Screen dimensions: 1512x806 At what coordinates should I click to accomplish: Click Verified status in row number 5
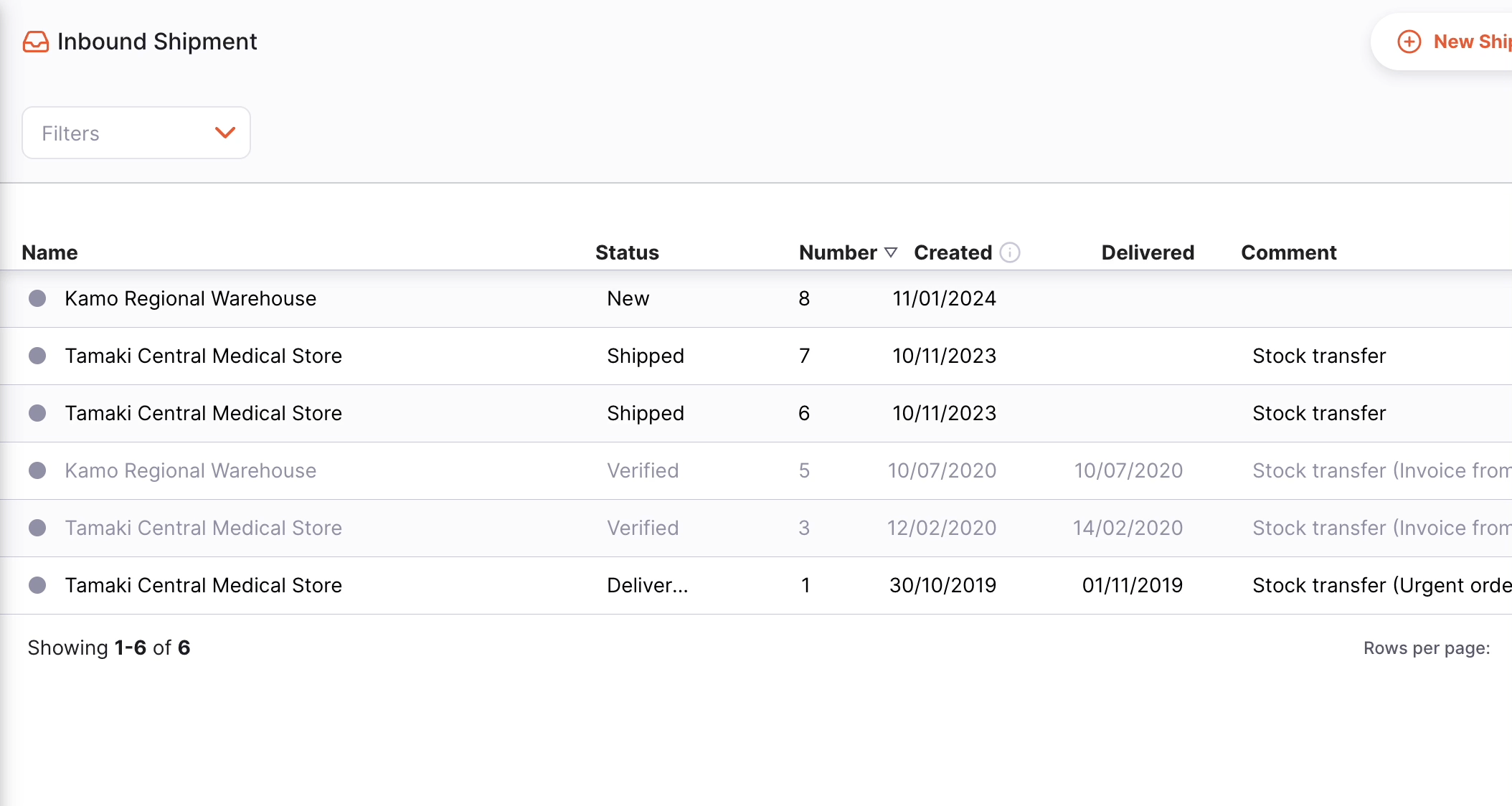pos(643,470)
